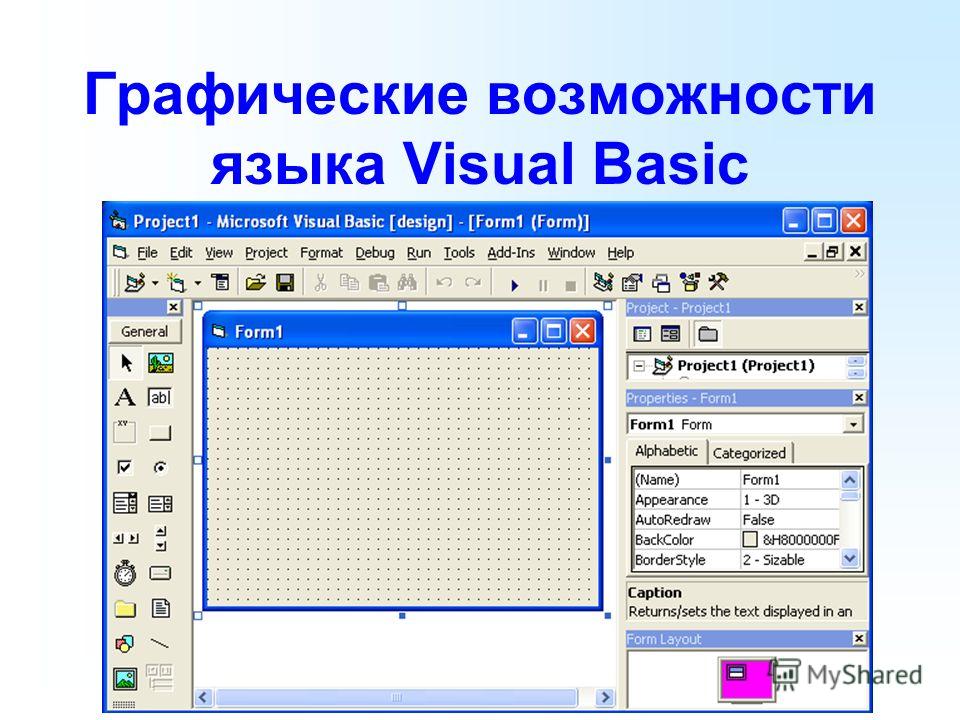Switch to the Alphabetic properties tab
960x720 pixels.
(666, 451)
